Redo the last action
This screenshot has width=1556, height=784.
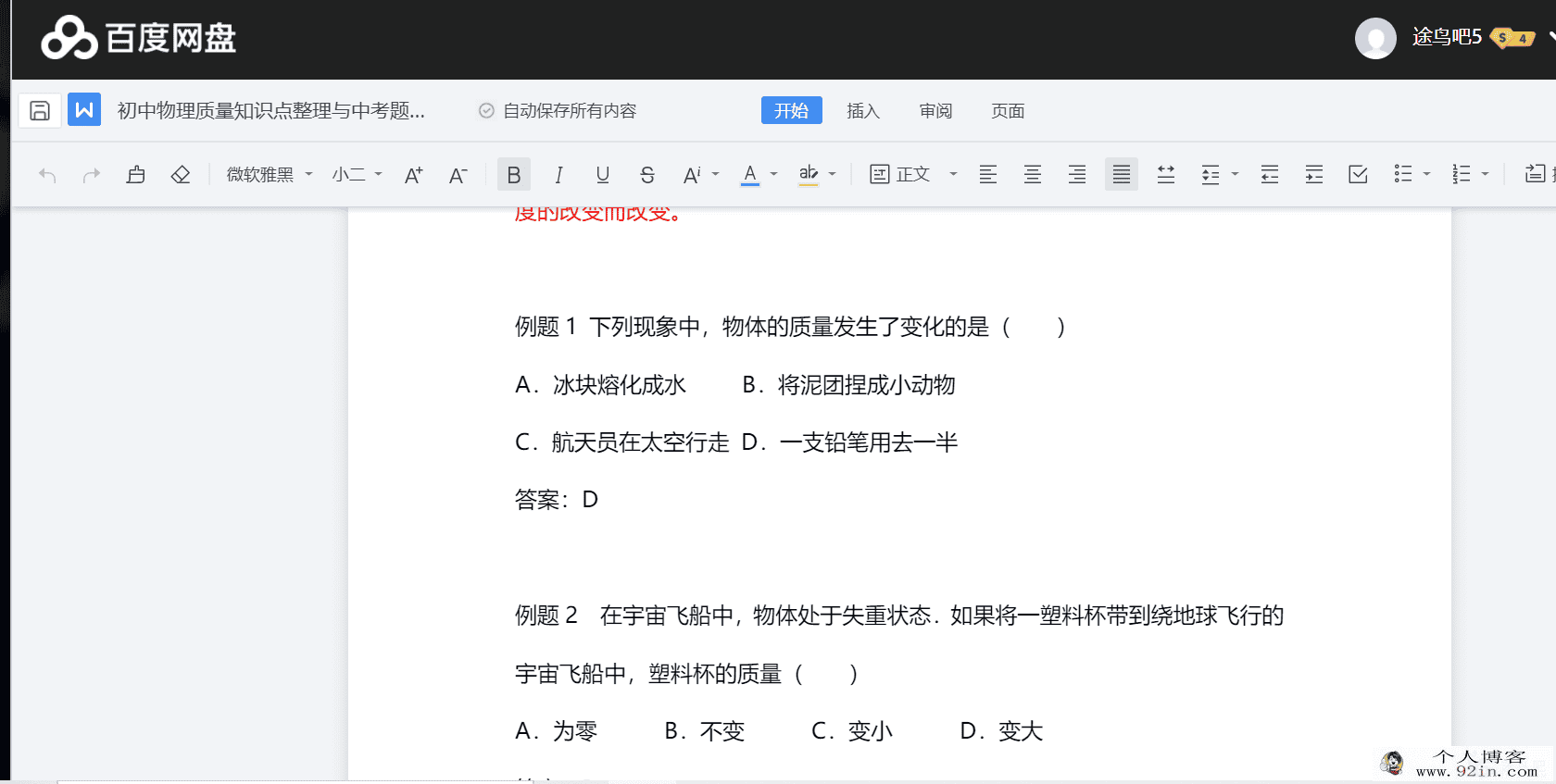click(x=91, y=174)
